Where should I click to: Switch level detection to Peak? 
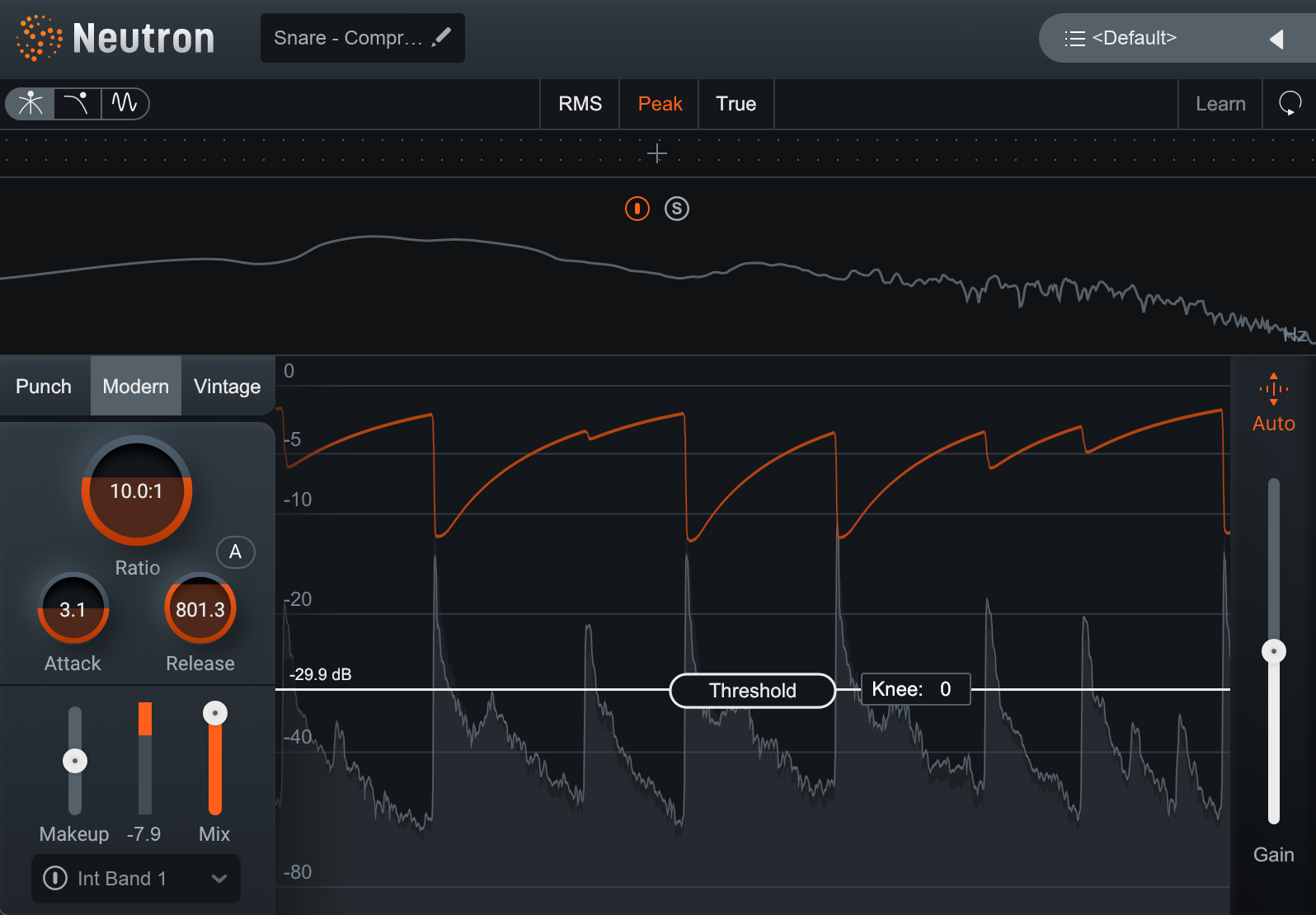pyautogui.click(x=660, y=104)
